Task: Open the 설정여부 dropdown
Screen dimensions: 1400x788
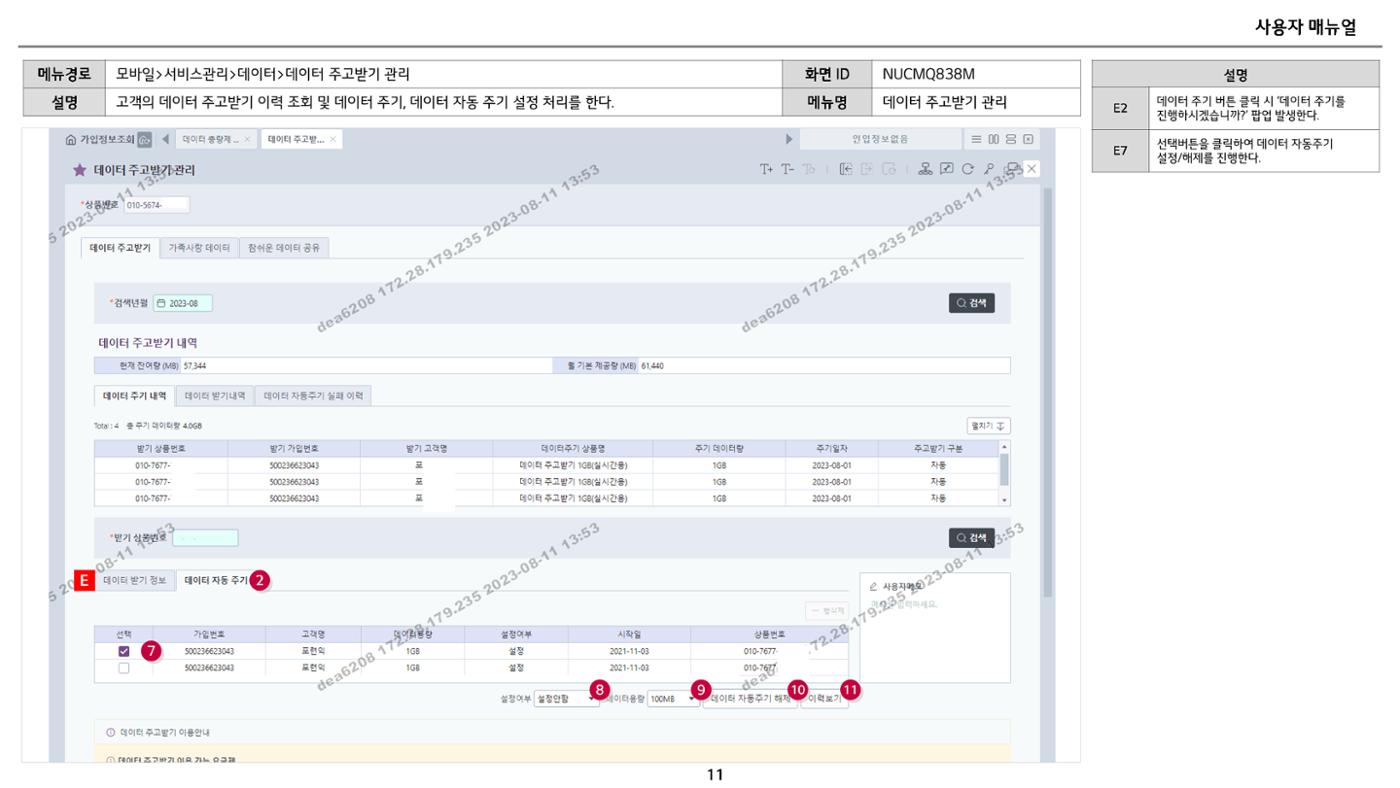Action: (x=566, y=699)
